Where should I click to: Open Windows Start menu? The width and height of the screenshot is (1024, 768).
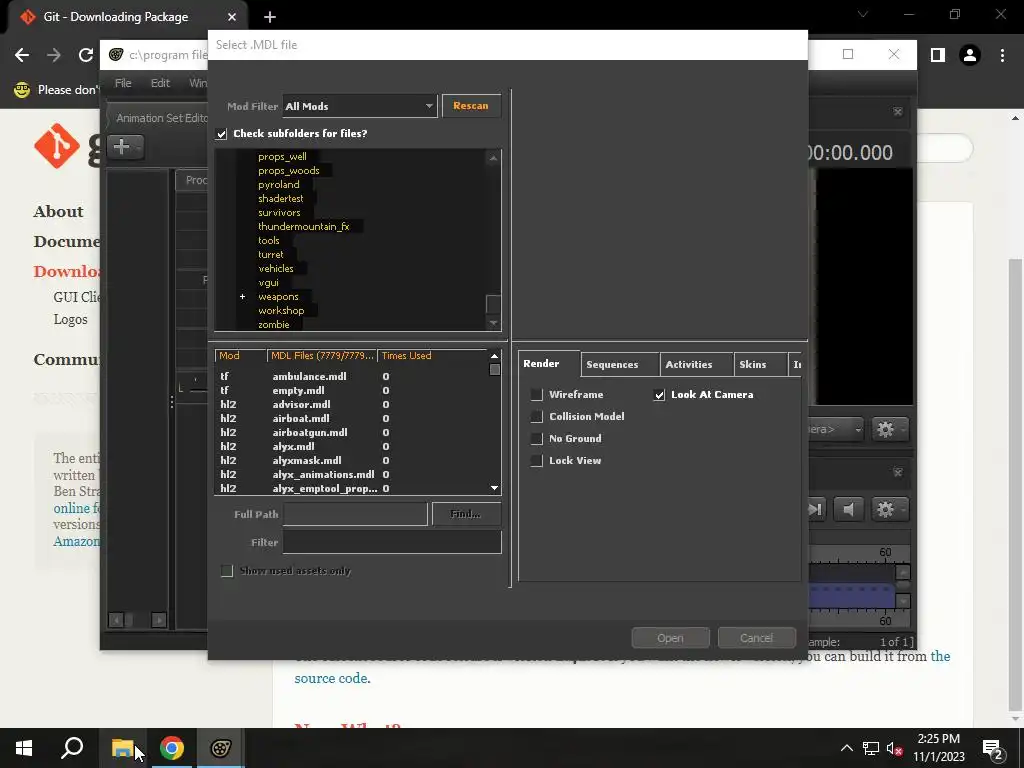click(24, 748)
